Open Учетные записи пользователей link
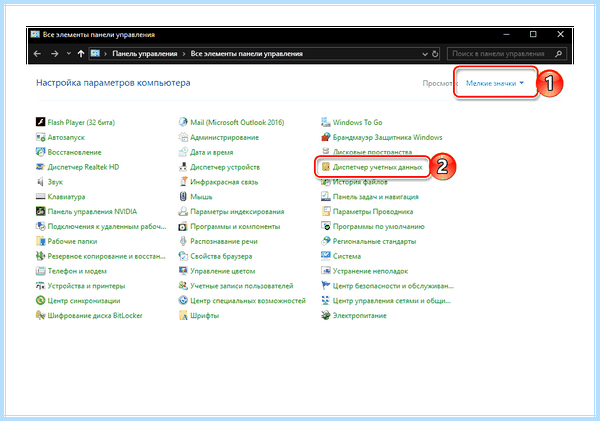The width and height of the screenshot is (600, 421). click(x=241, y=286)
